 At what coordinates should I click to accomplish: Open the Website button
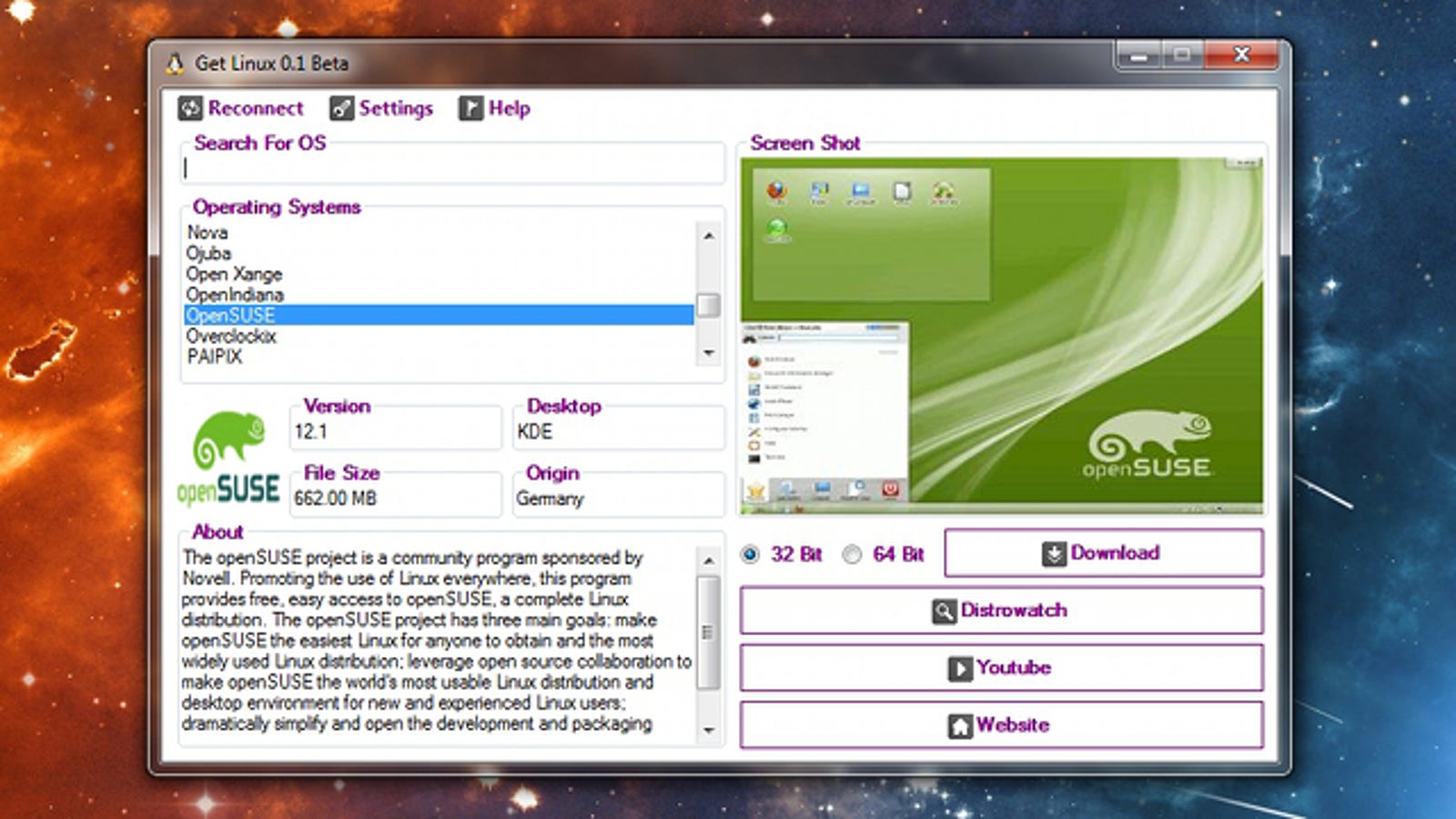[1002, 725]
